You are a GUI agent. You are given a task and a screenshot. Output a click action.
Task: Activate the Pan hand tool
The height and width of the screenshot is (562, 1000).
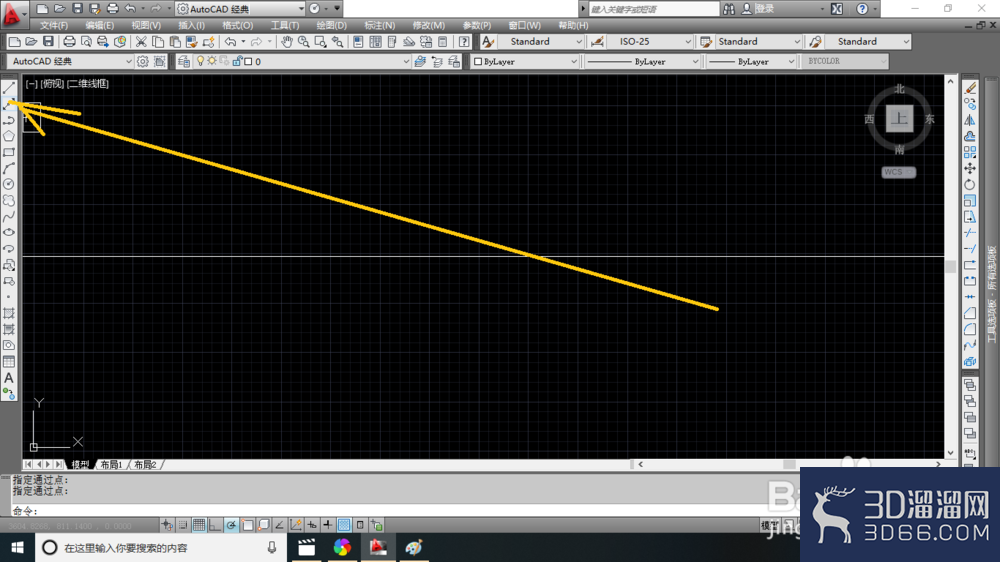click(287, 41)
